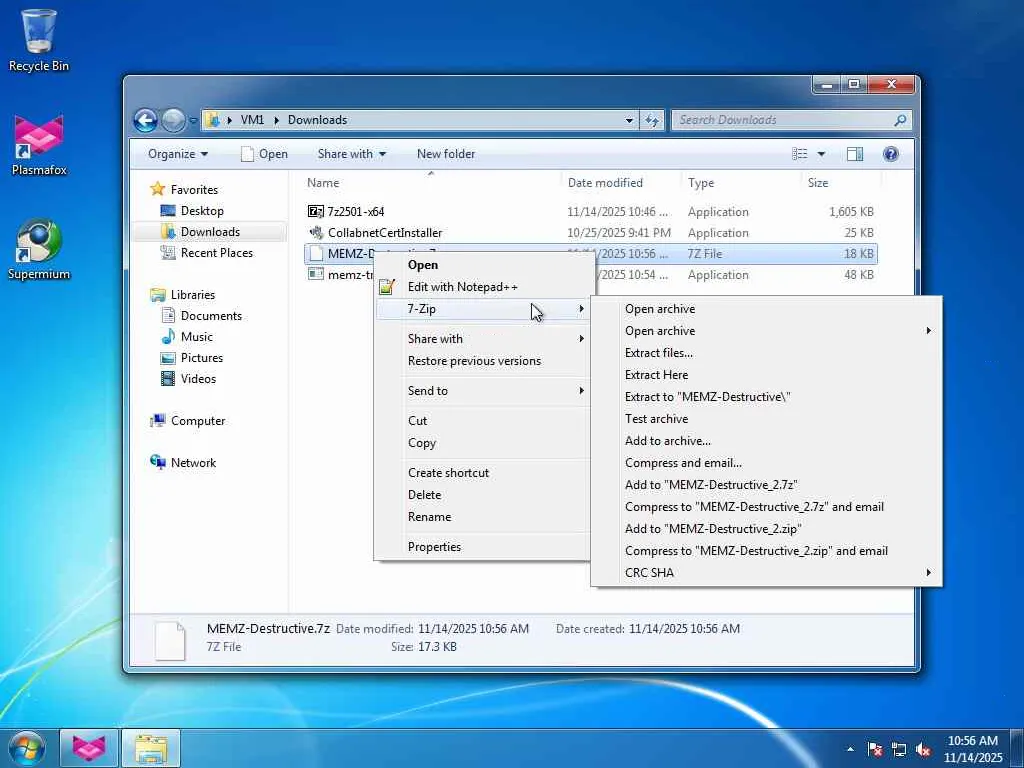Click the 7z2501-x64 file icon
This screenshot has width=1024, height=768.
pyautogui.click(x=315, y=211)
